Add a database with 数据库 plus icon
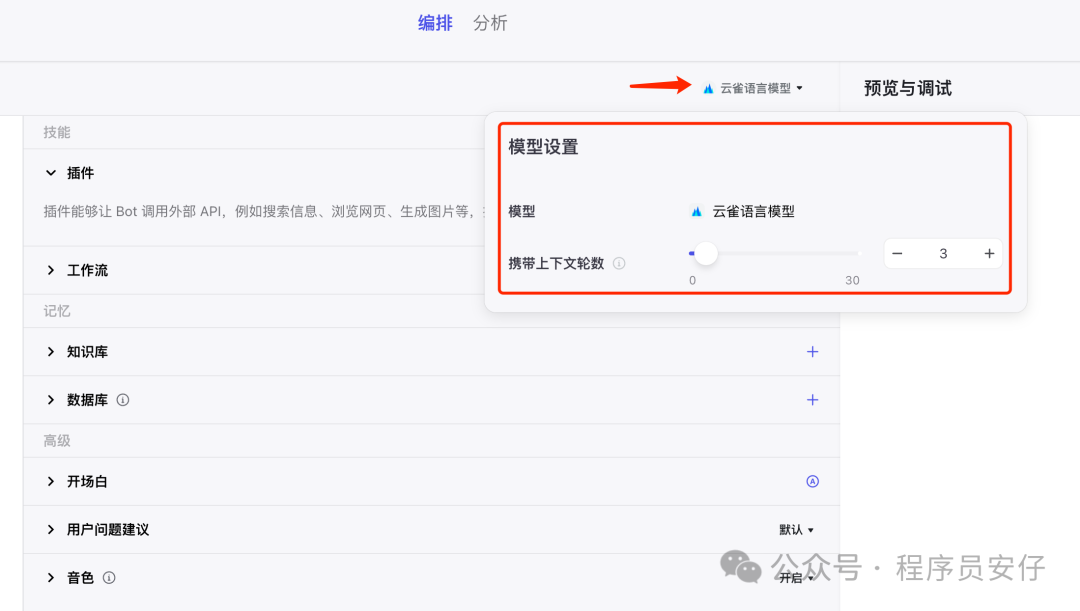This screenshot has width=1080, height=611. click(x=813, y=400)
